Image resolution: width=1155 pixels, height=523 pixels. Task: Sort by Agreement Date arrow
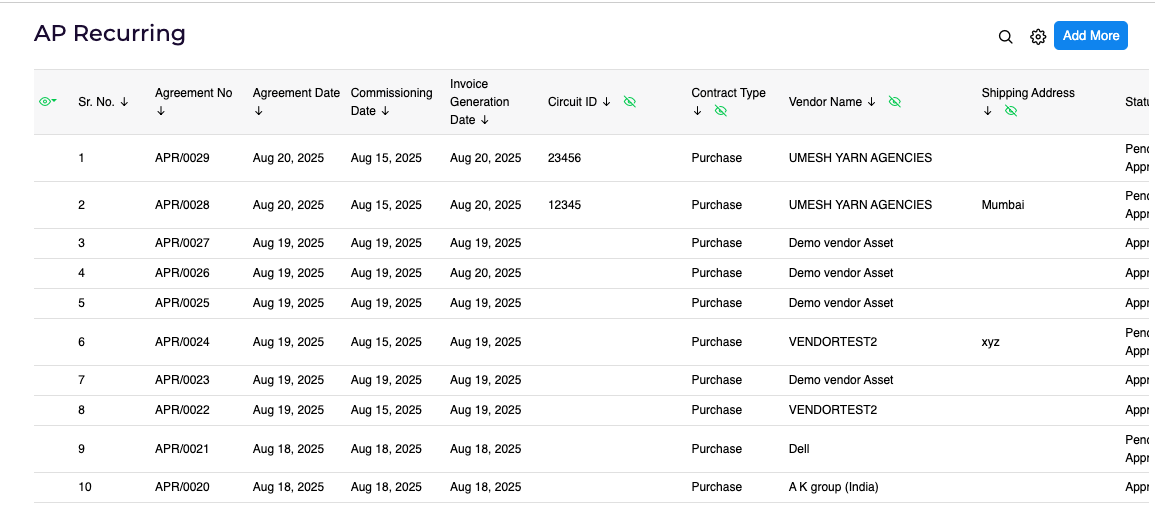point(258,111)
